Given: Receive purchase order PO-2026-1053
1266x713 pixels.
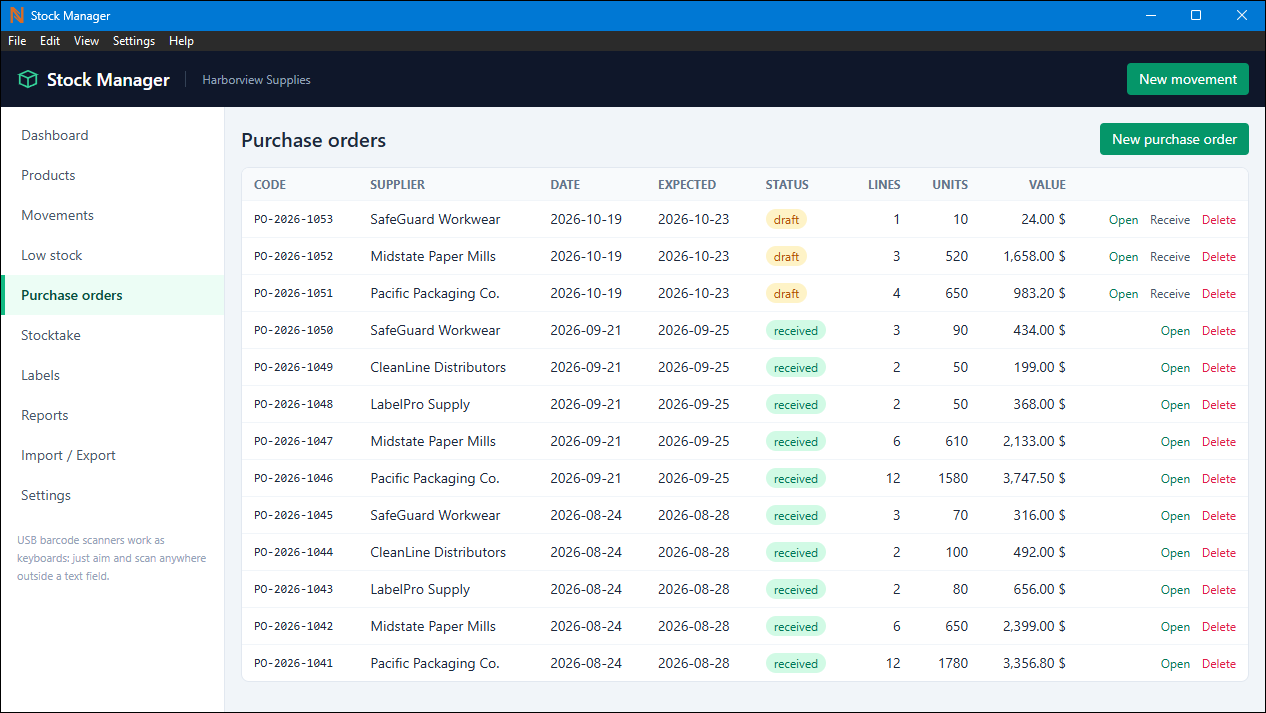Looking at the screenshot, I should [x=1170, y=220].
